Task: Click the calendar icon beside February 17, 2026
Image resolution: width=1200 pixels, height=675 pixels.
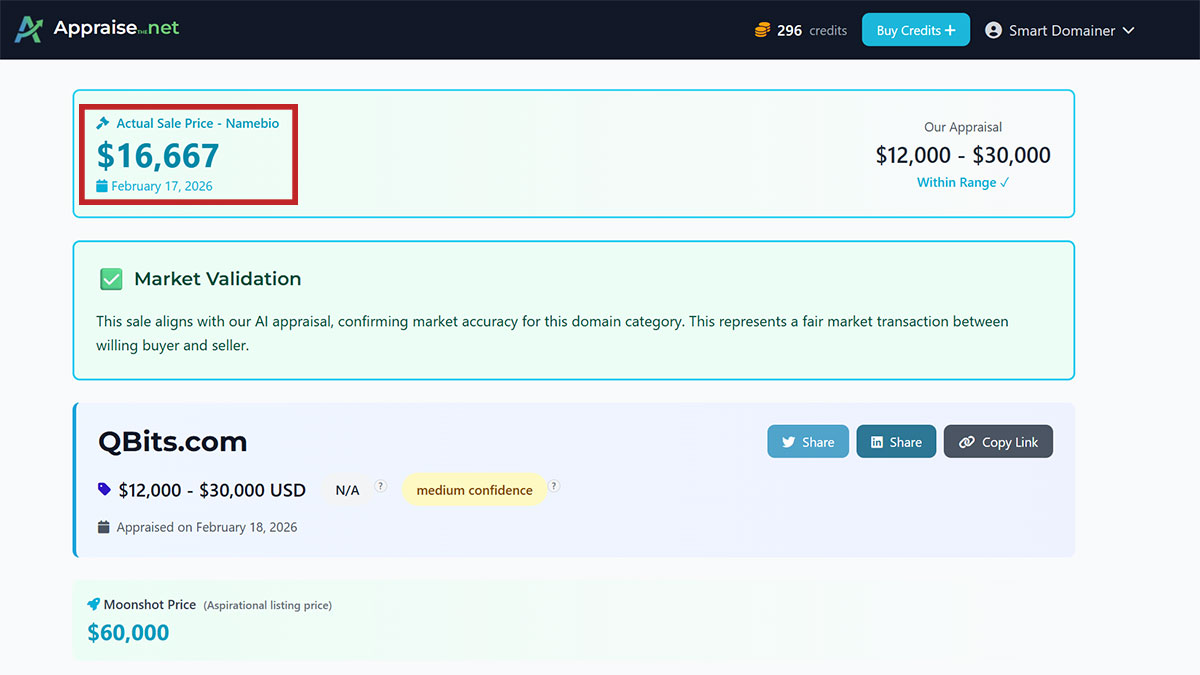Action: 102,186
